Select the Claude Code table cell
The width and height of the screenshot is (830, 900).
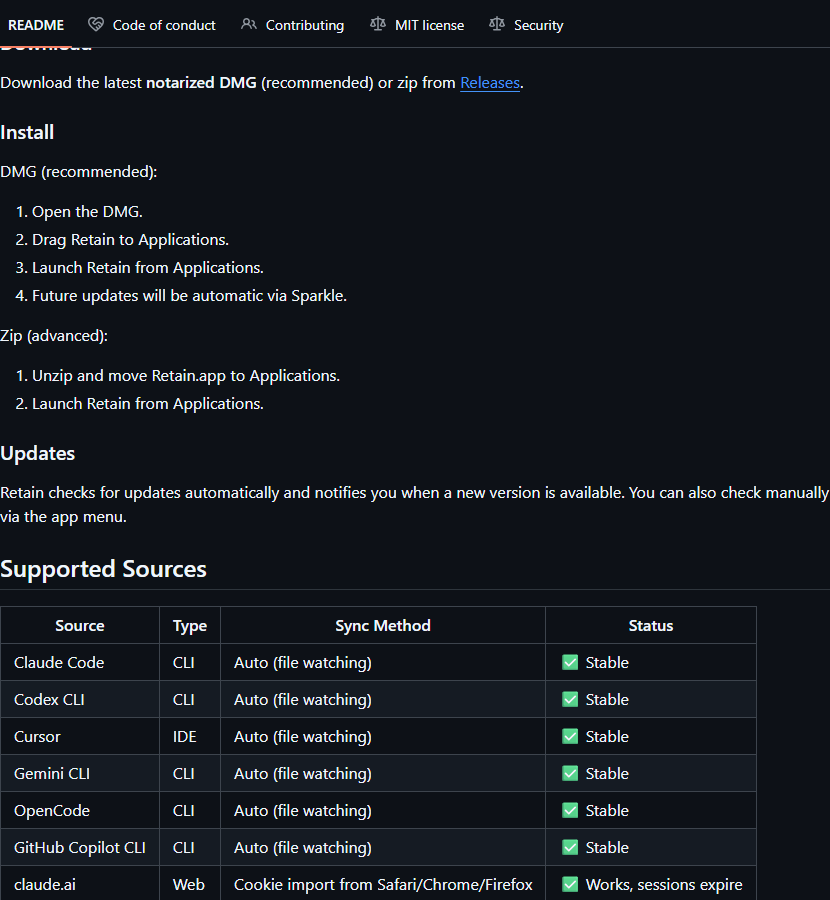click(x=80, y=662)
